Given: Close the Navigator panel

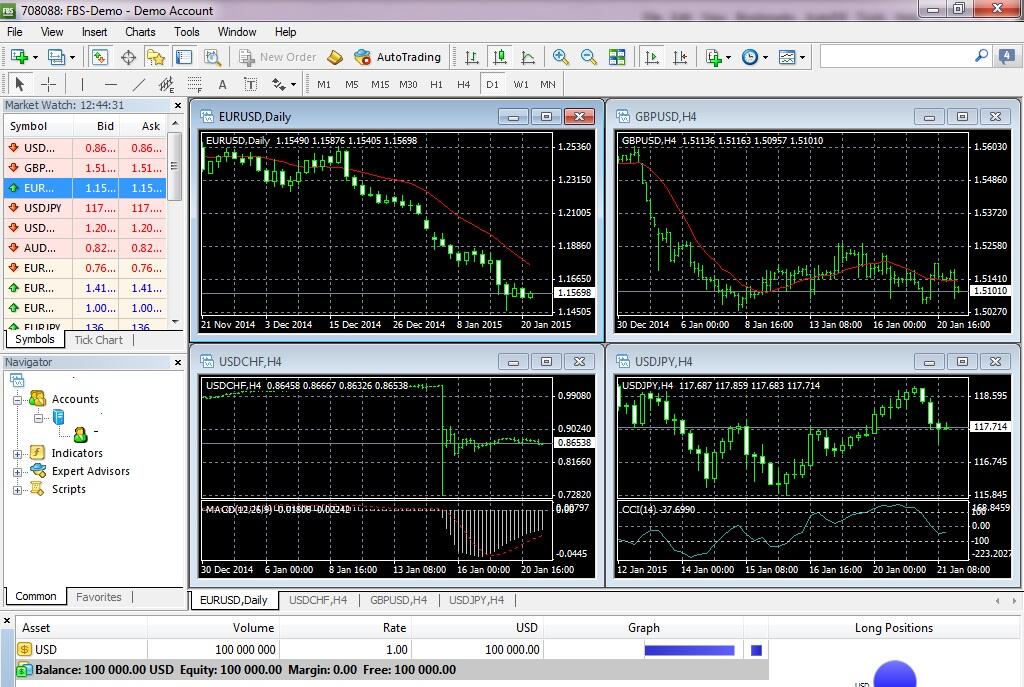Looking at the screenshot, I should pos(178,362).
